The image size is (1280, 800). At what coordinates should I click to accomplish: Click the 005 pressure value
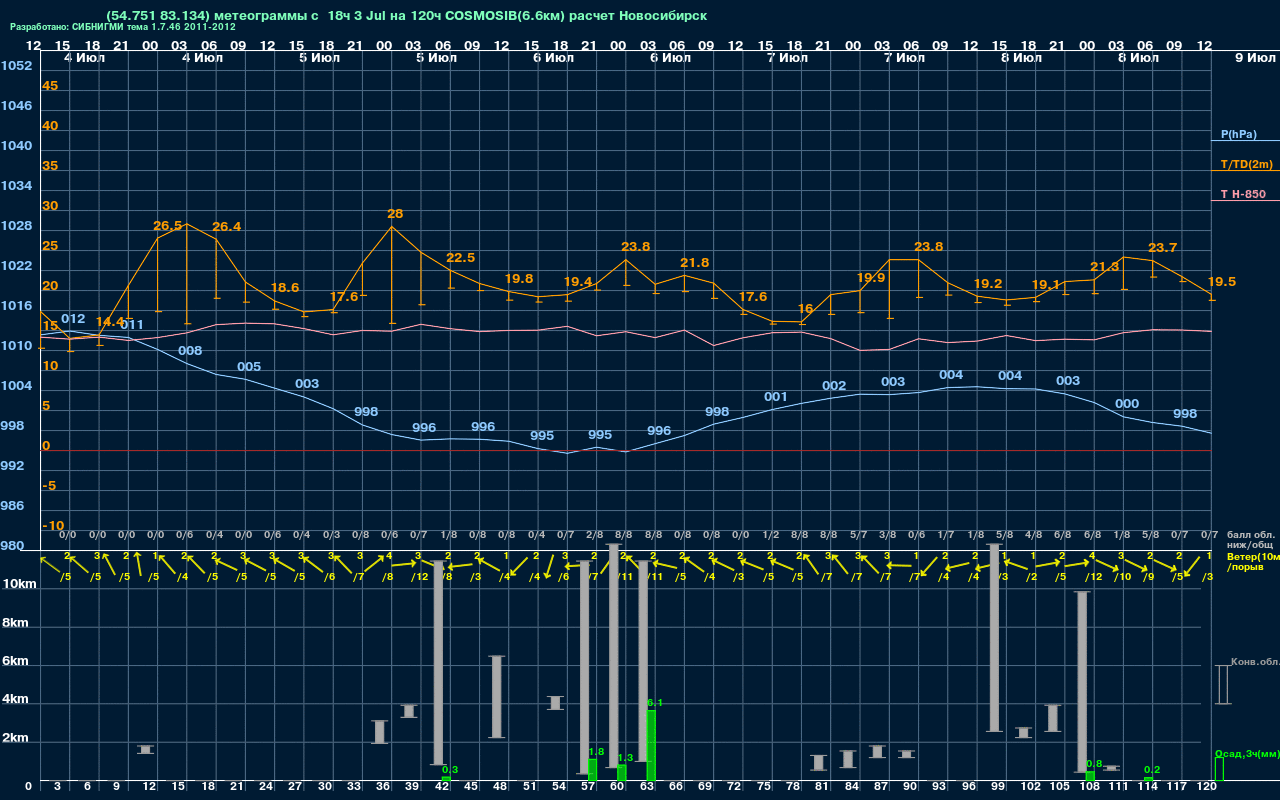tap(249, 367)
